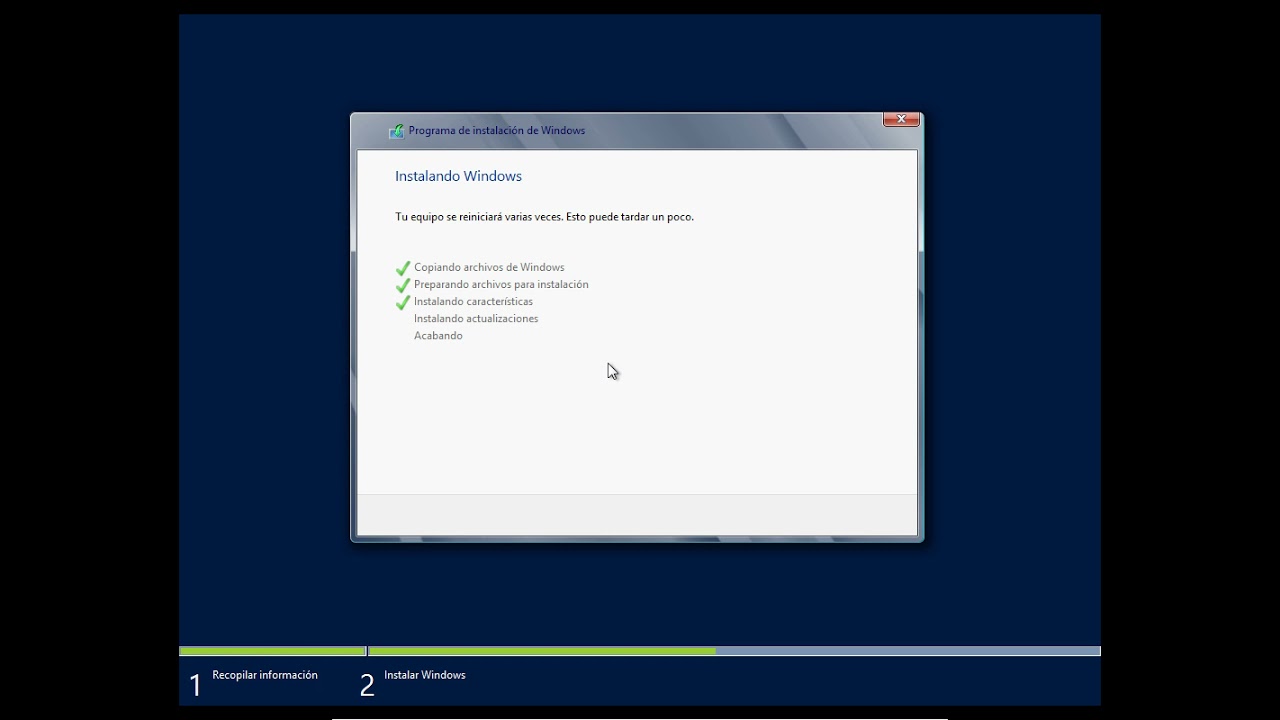This screenshot has height=720, width=1280.
Task: Select the 'Preparando archivos para instalación' step text
Action: coord(501,284)
